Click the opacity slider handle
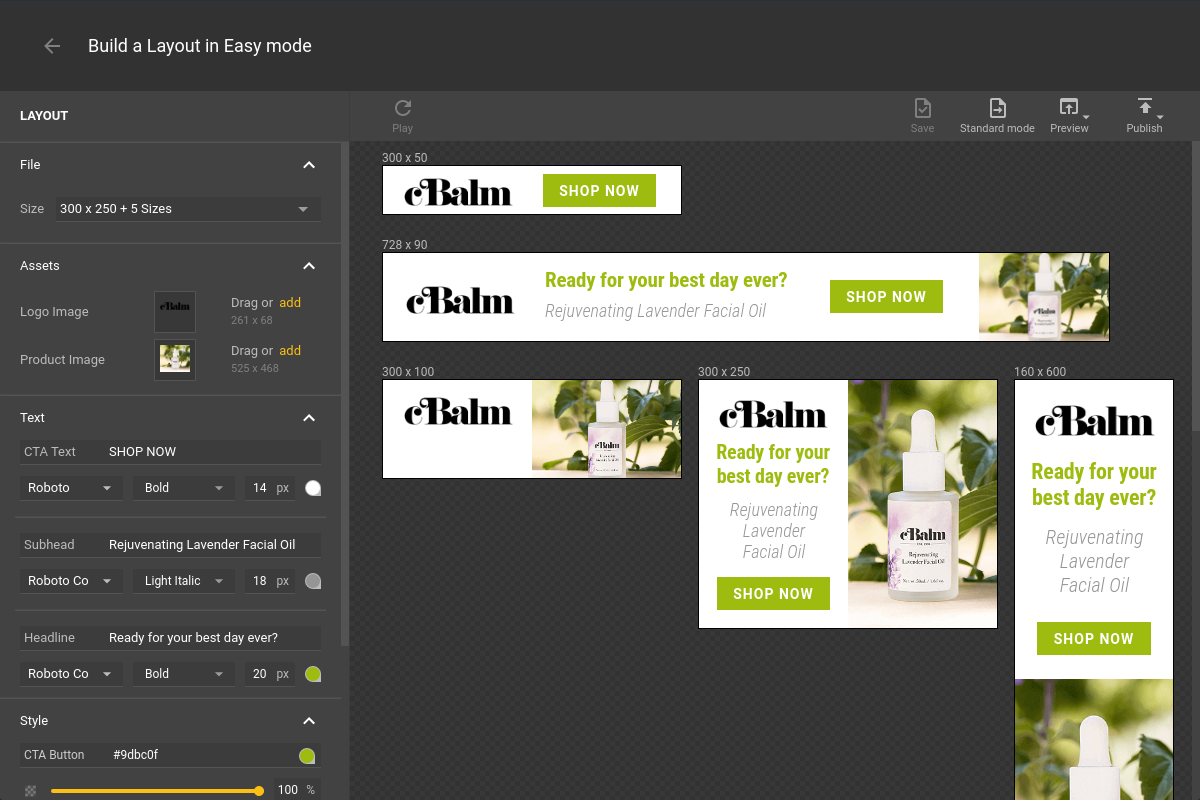This screenshot has height=800, width=1200. point(259,791)
